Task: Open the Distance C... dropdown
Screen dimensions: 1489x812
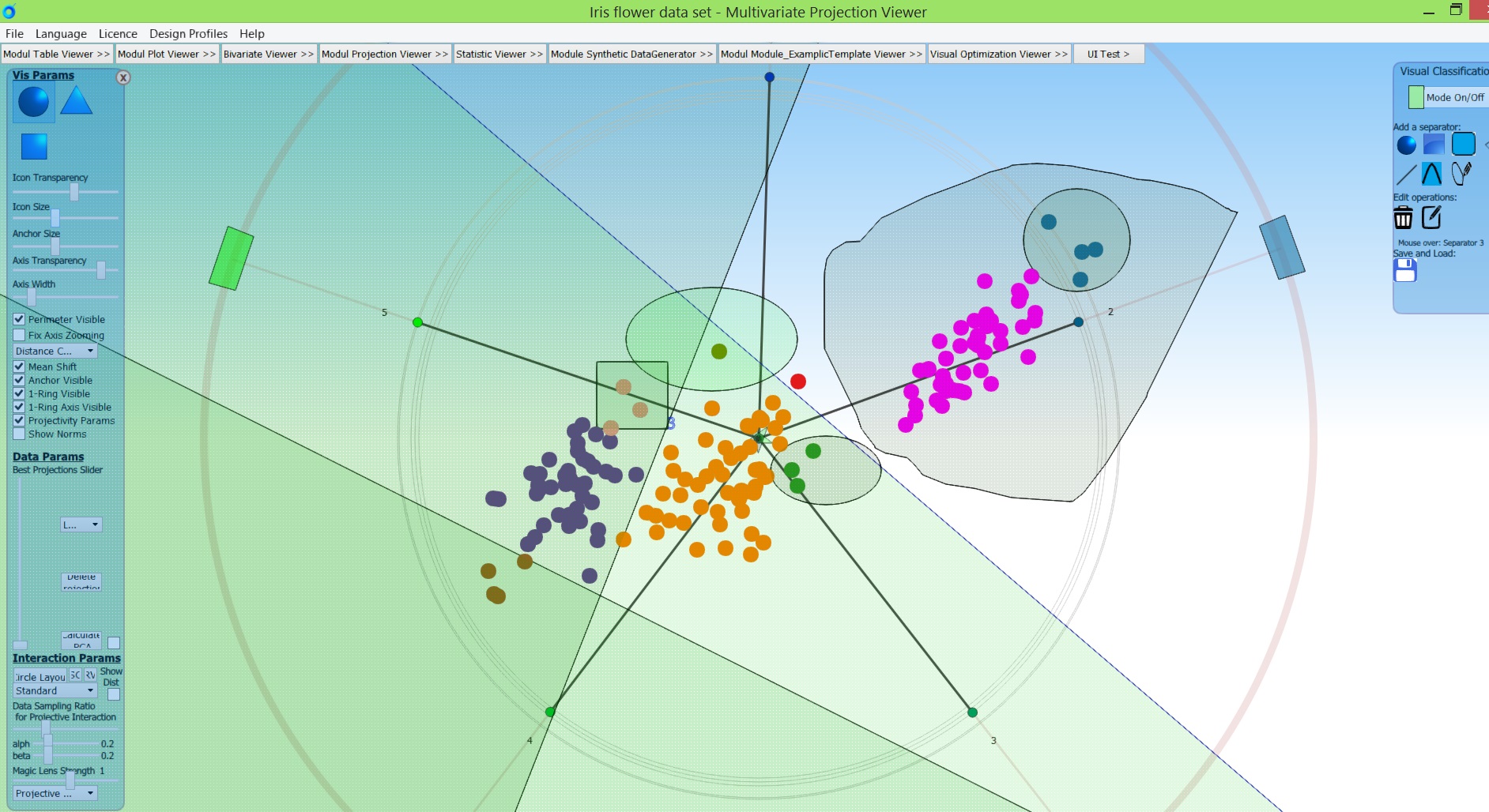Action: (54, 351)
